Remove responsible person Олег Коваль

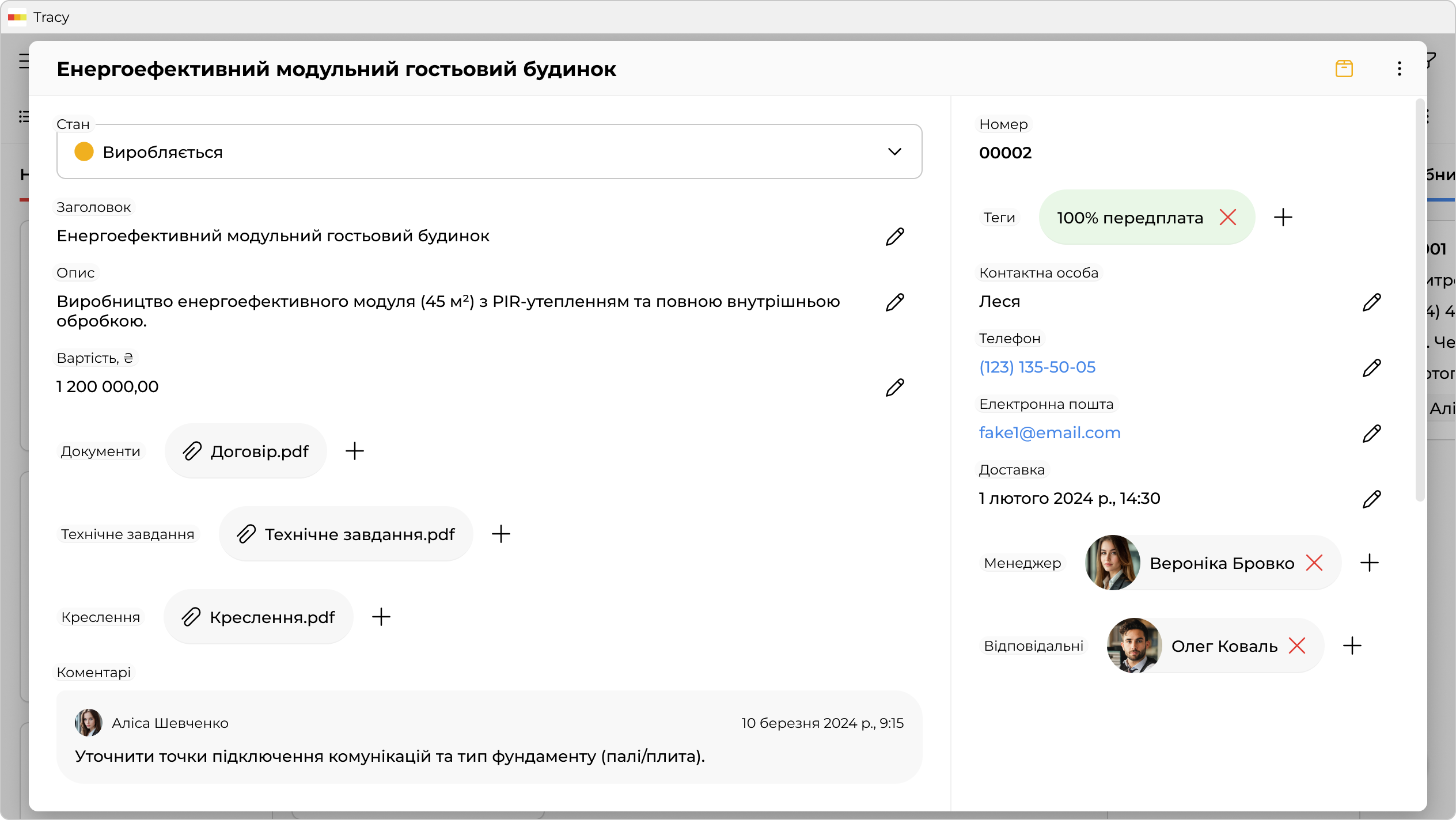1296,646
